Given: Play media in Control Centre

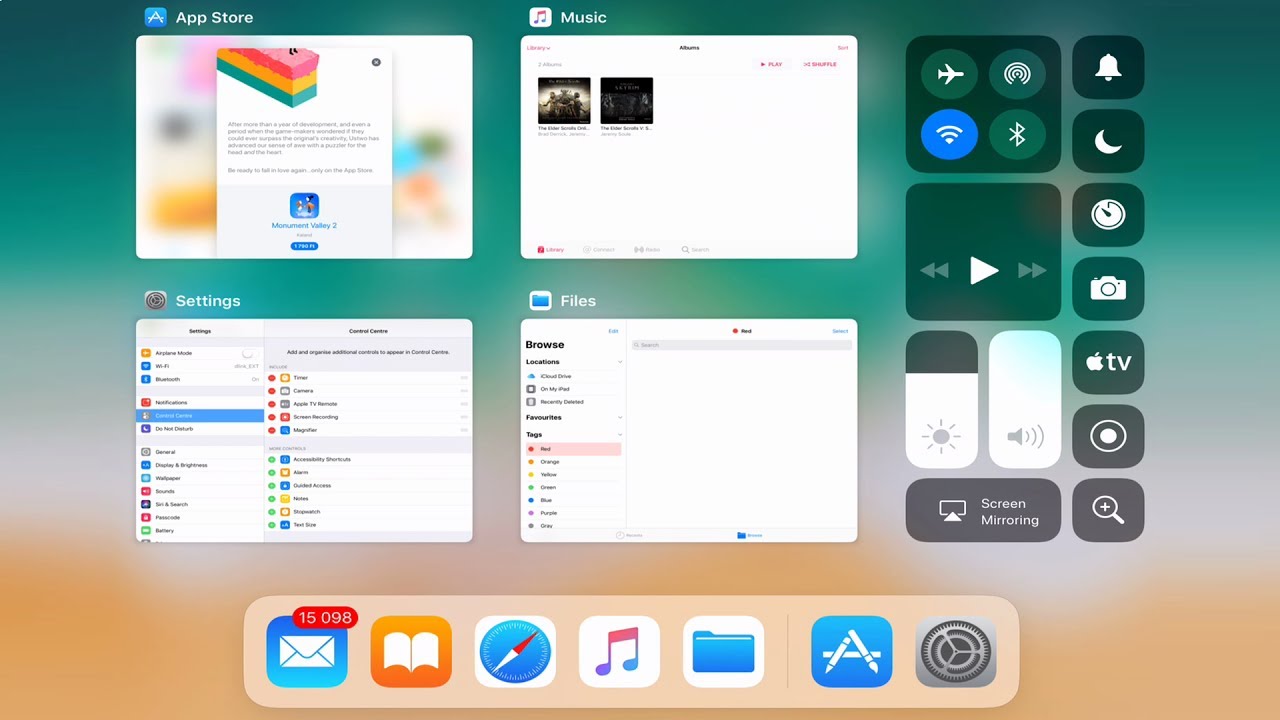Looking at the screenshot, I should 984,270.
